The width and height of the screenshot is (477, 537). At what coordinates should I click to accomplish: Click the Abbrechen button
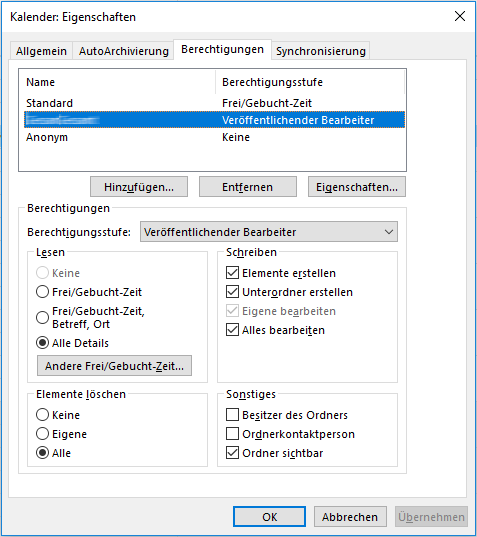point(350,516)
